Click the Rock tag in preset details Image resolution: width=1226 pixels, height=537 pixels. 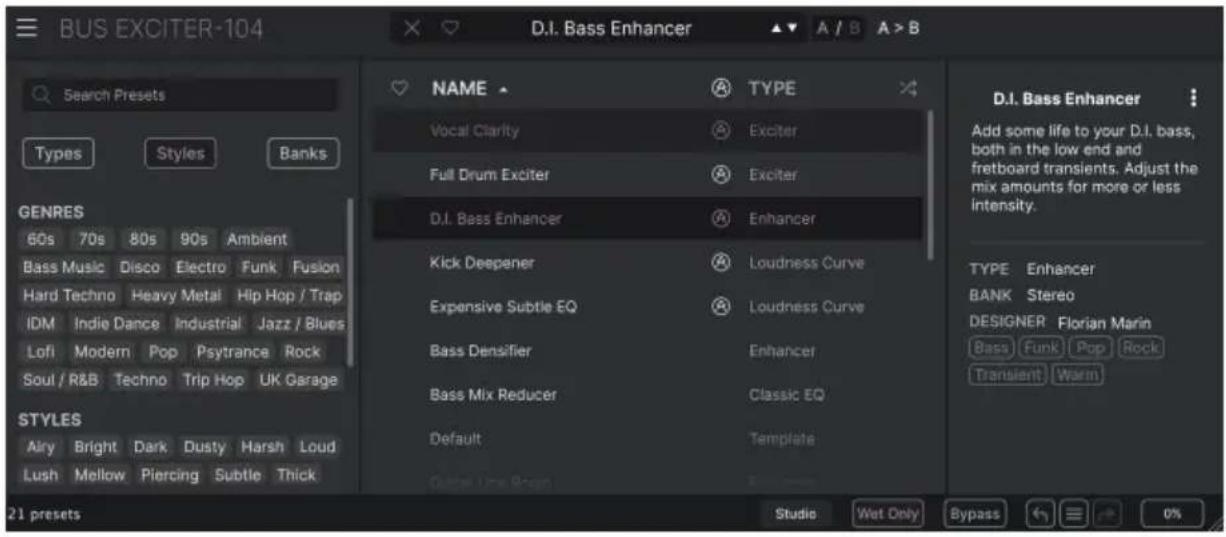[x=1141, y=348]
